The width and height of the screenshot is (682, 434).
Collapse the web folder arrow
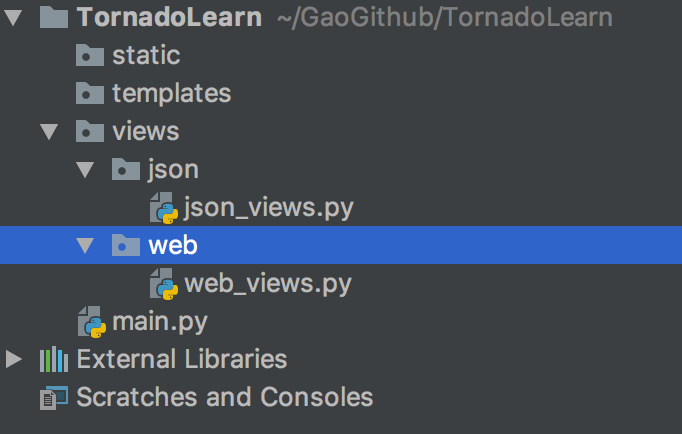[x=84, y=245]
